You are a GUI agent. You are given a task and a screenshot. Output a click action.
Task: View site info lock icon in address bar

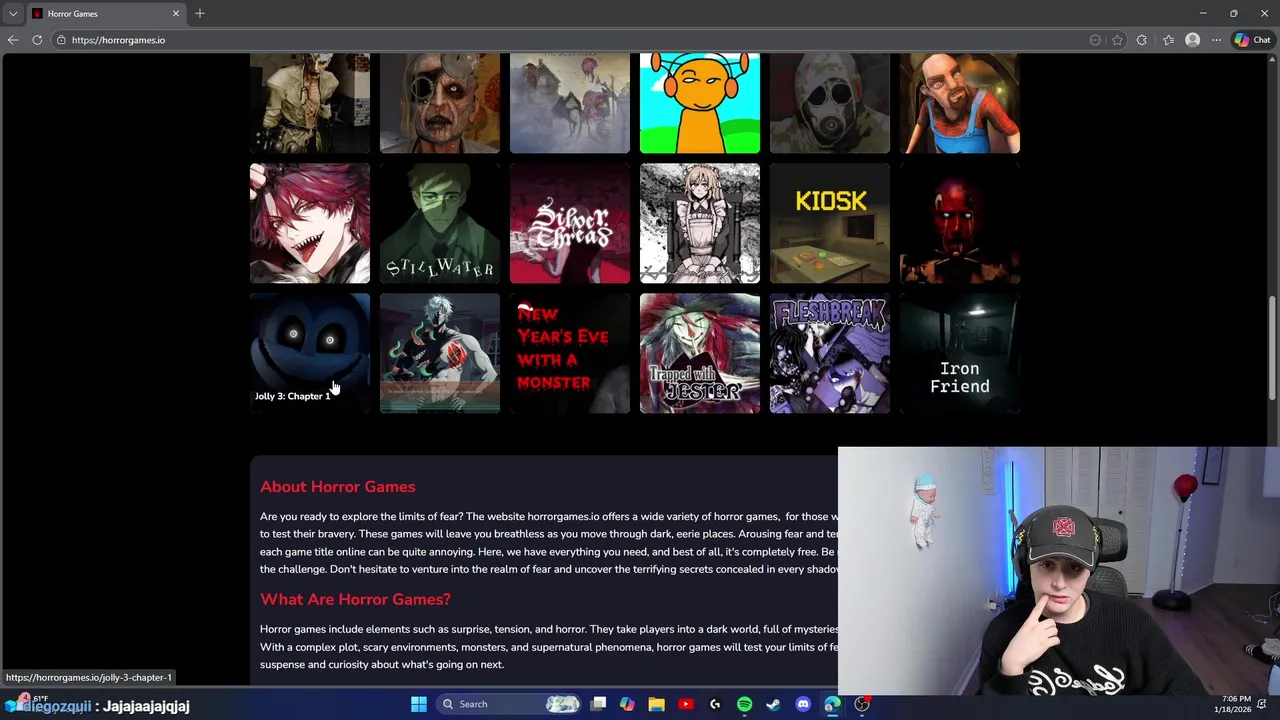pyautogui.click(x=61, y=40)
